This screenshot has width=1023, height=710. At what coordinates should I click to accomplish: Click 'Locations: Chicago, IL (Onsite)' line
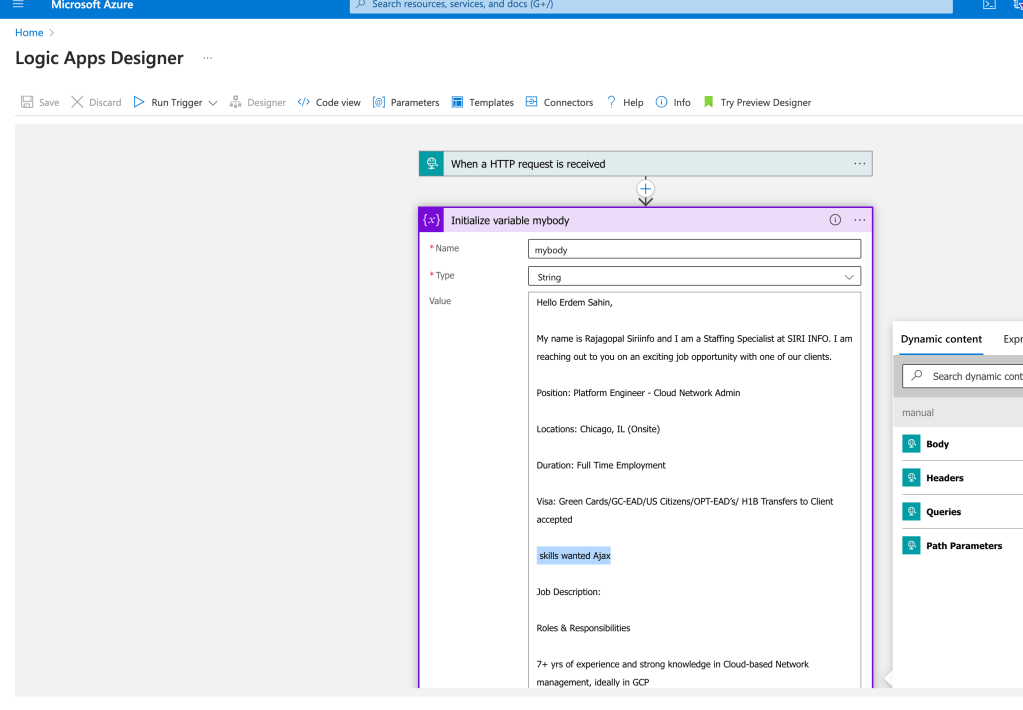point(598,429)
